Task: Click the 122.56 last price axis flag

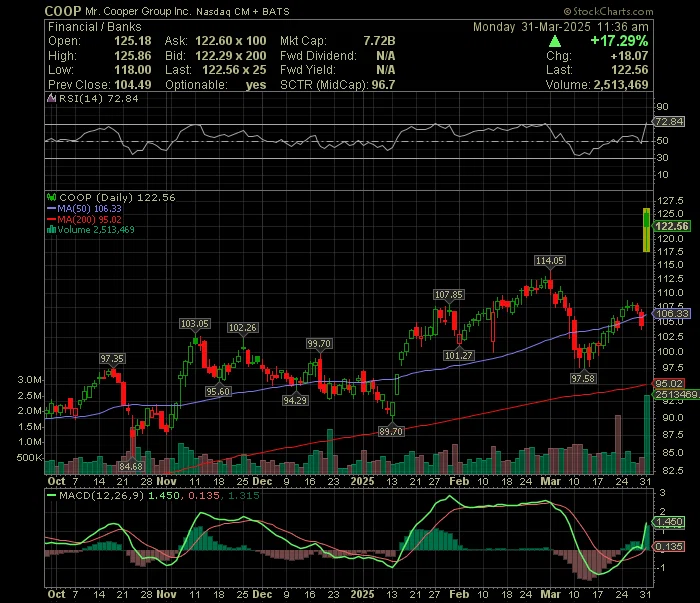Action: [671, 226]
